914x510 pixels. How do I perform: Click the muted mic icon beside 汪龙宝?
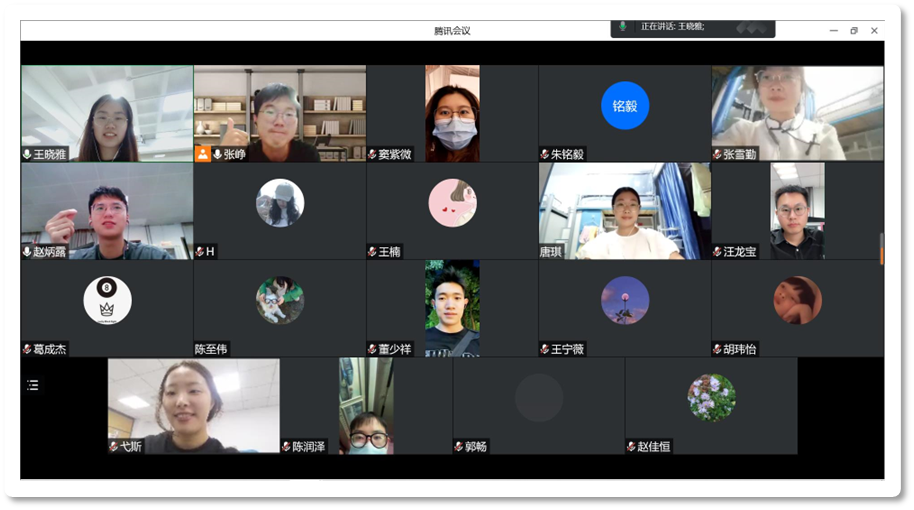click(x=718, y=252)
